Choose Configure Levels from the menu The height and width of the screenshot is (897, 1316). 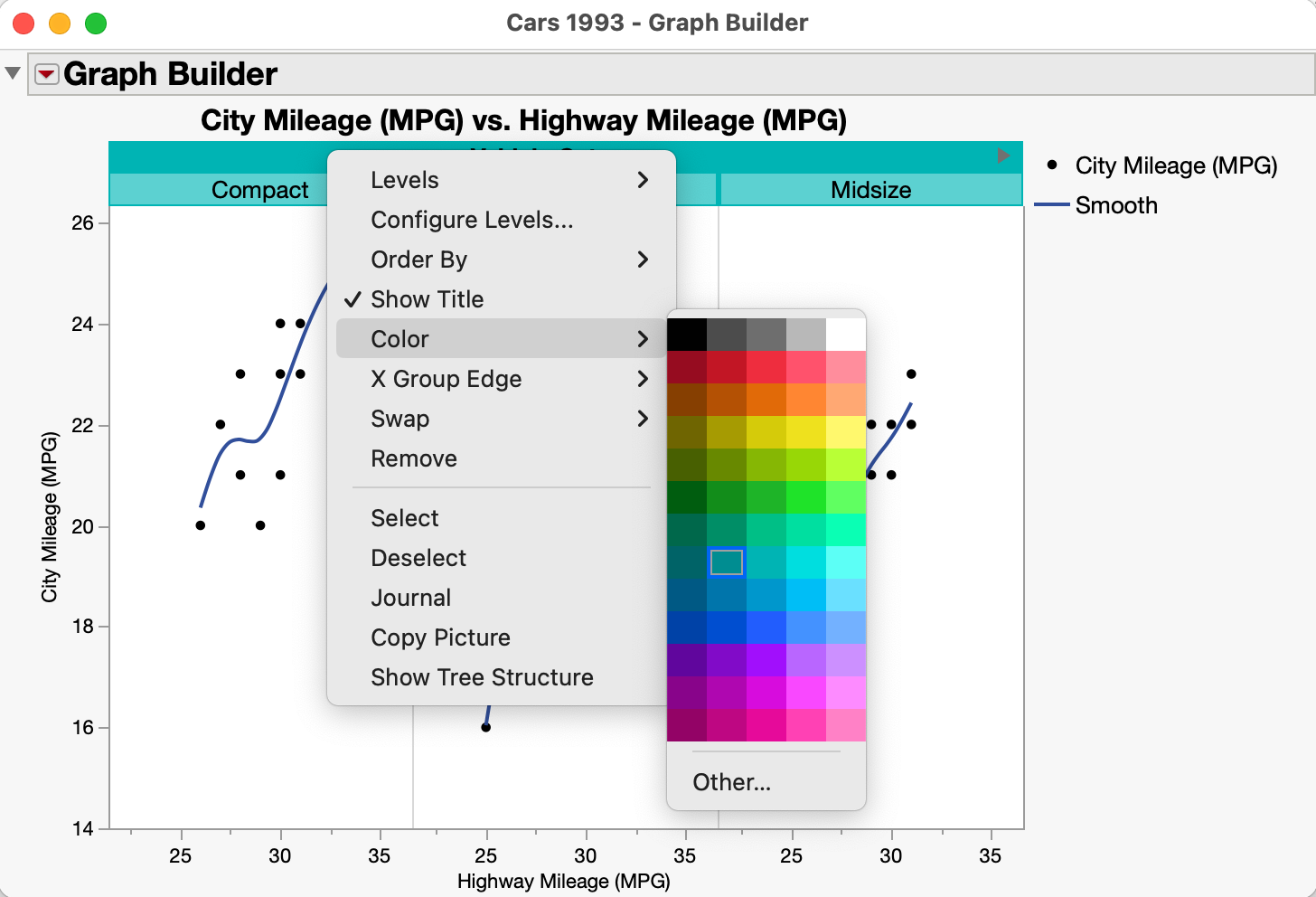click(x=471, y=220)
